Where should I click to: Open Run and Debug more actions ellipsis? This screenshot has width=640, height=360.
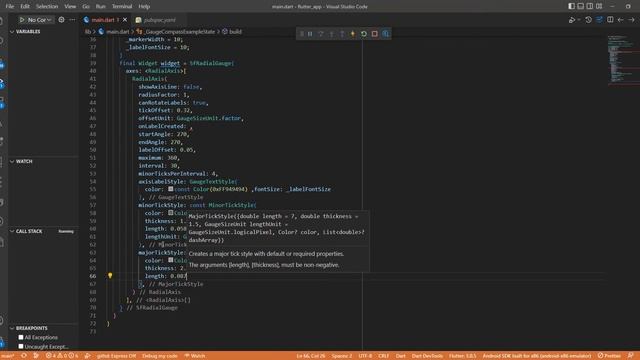[72, 20]
